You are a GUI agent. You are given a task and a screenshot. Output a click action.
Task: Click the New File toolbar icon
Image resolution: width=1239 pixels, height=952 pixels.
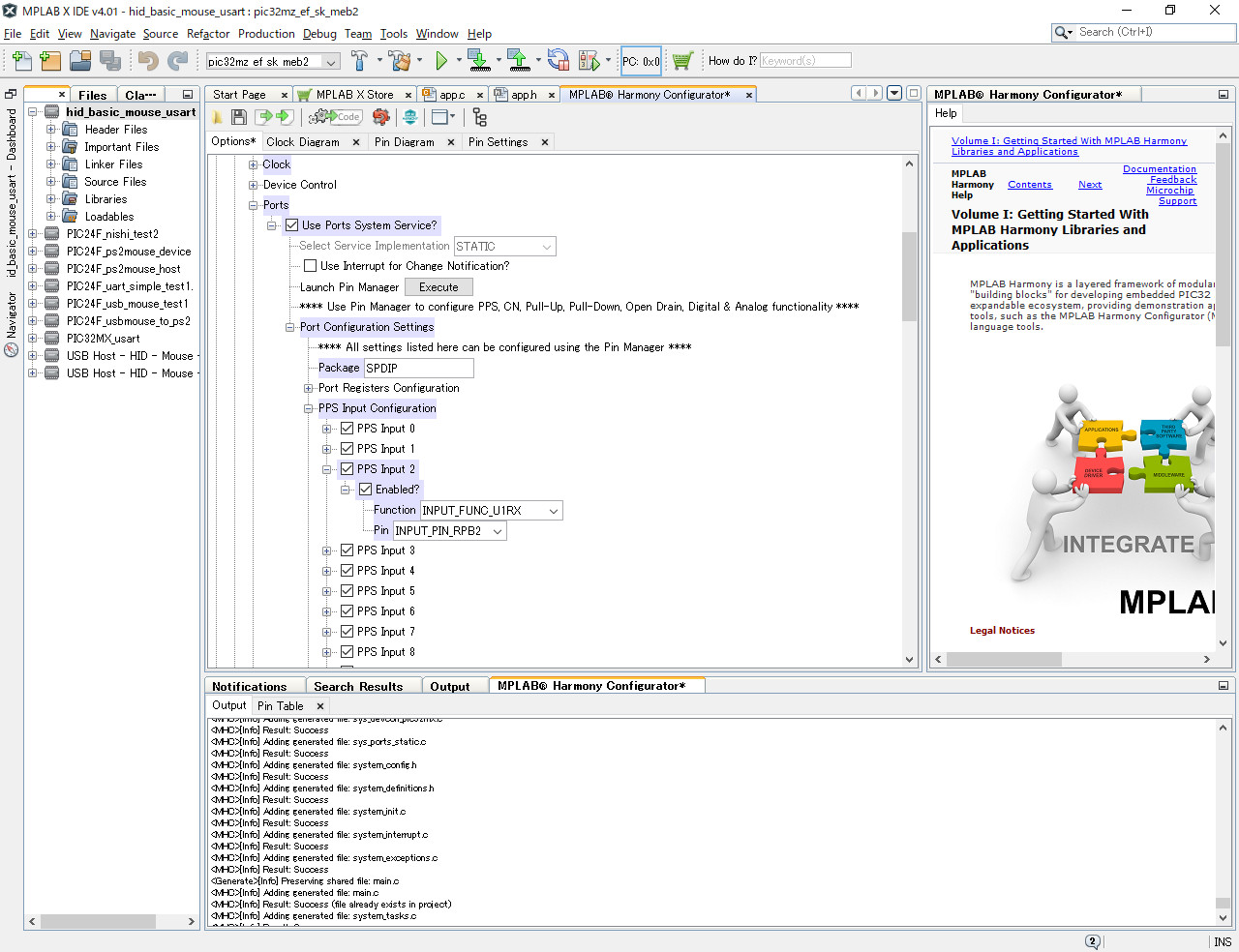coord(21,61)
